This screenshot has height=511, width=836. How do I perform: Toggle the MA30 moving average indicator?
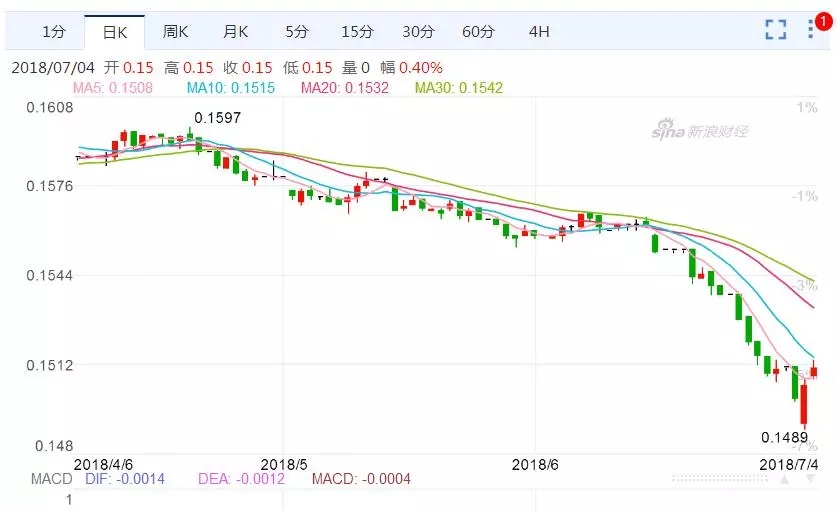[459, 88]
